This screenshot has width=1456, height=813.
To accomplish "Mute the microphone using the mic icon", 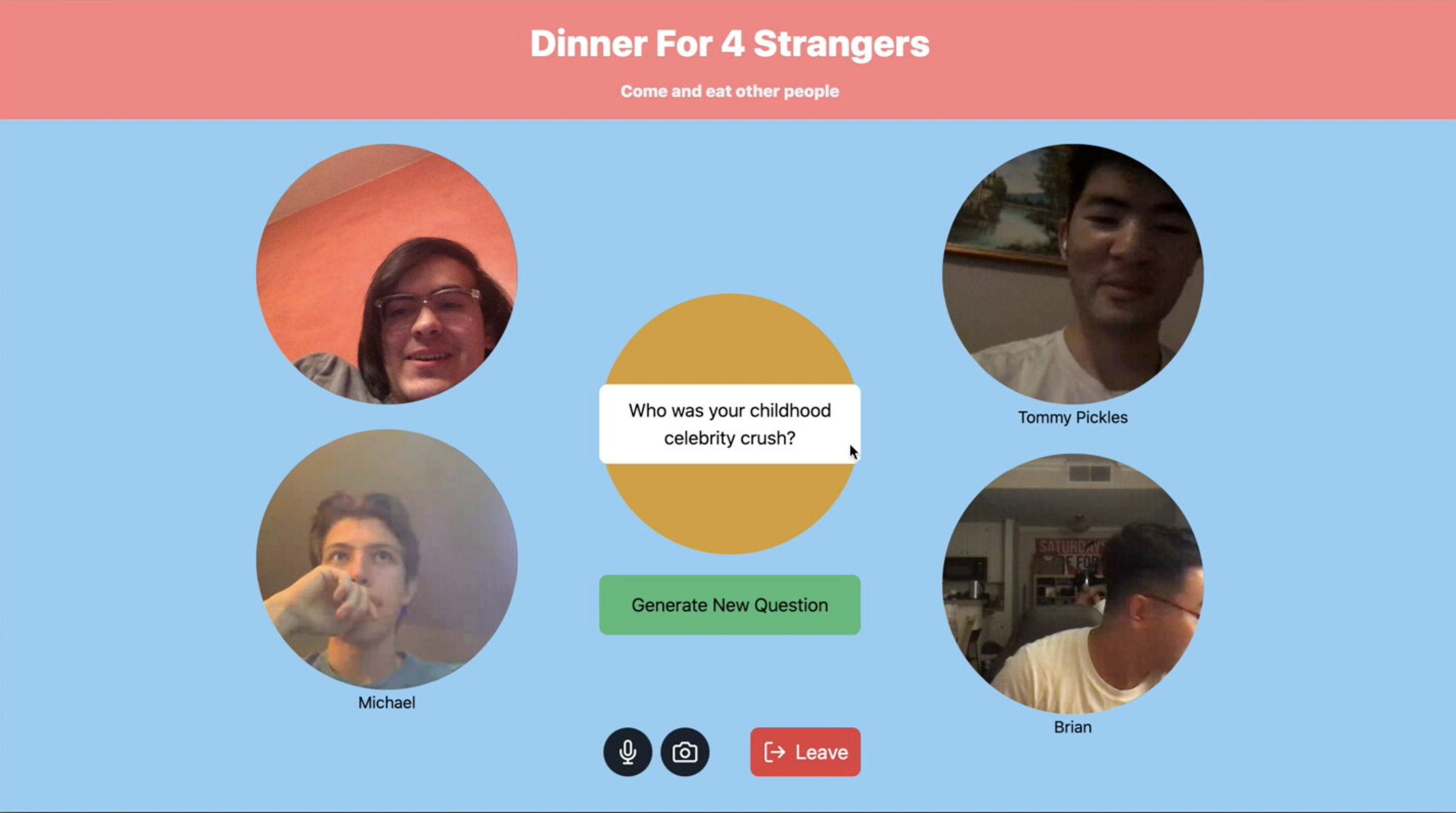I will point(627,752).
